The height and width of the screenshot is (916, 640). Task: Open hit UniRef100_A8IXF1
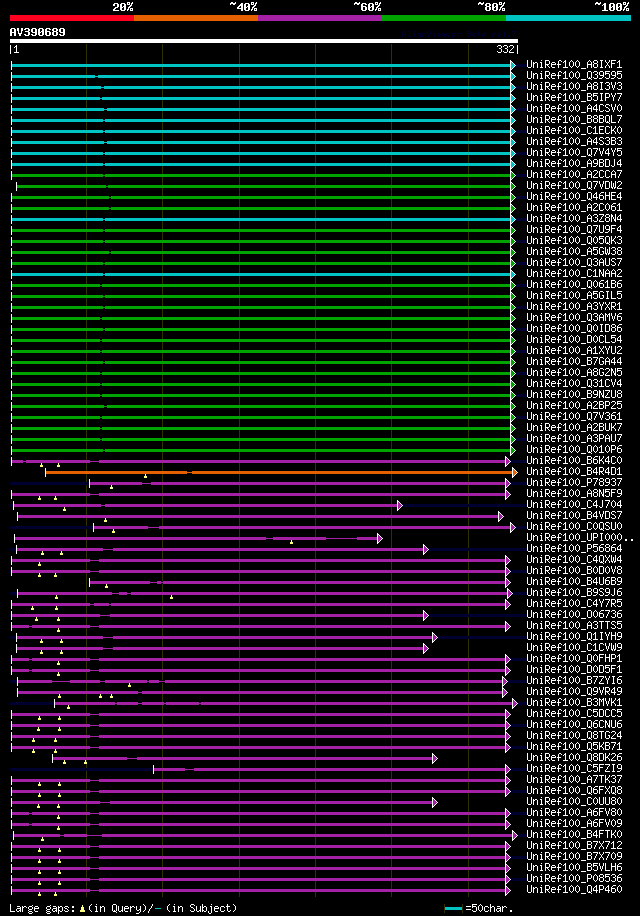pos(574,64)
